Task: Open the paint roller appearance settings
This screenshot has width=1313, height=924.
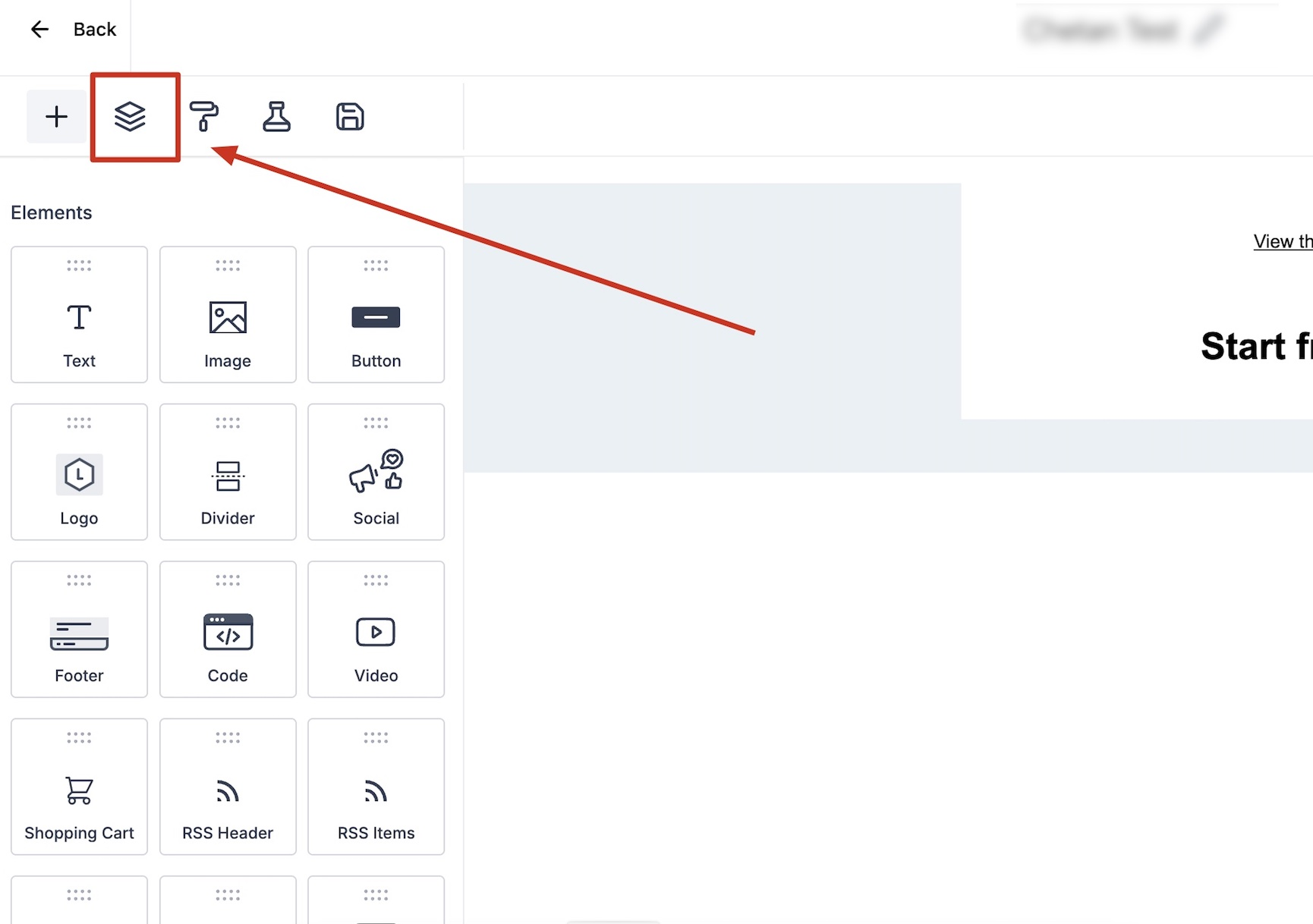Action: 203,117
